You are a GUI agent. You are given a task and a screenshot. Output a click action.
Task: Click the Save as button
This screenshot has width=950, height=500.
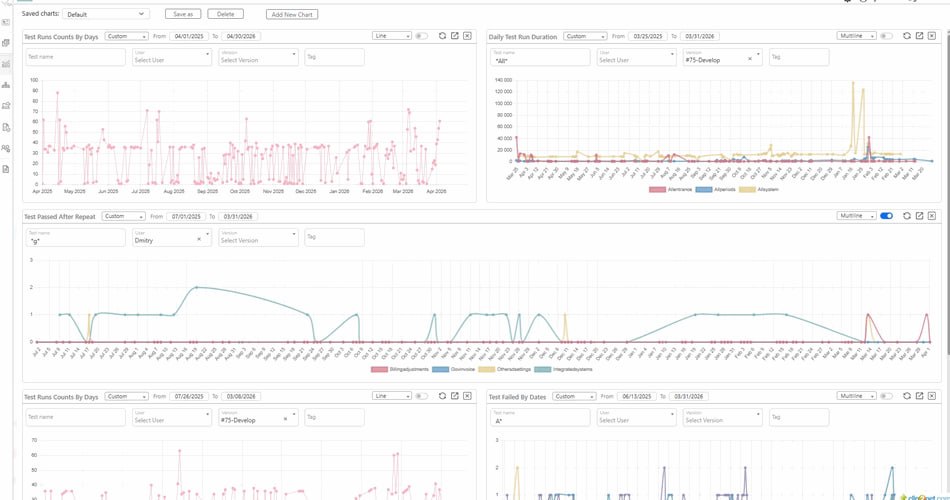click(x=183, y=14)
